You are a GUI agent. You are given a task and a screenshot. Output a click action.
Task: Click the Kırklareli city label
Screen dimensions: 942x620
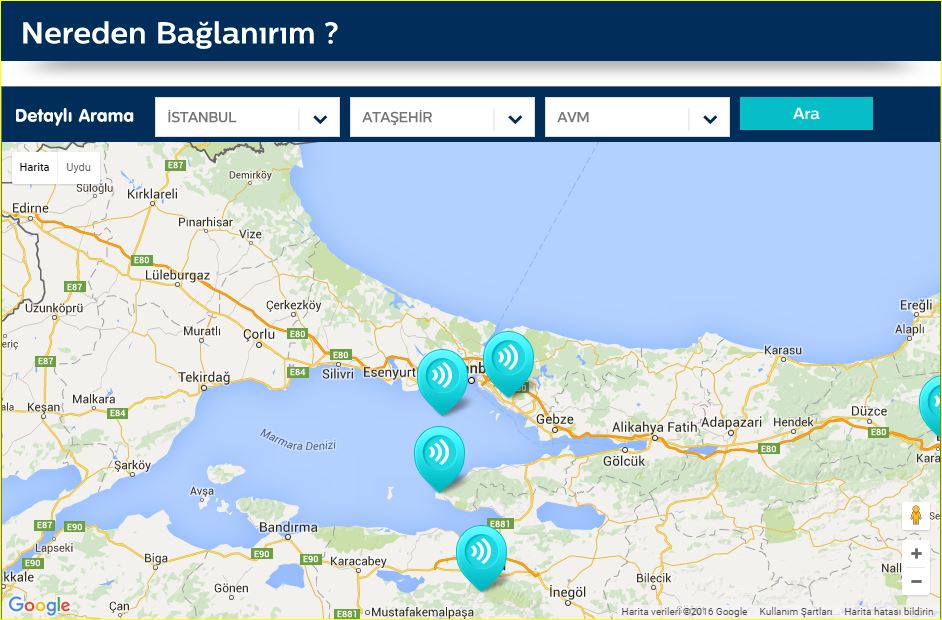click(153, 194)
